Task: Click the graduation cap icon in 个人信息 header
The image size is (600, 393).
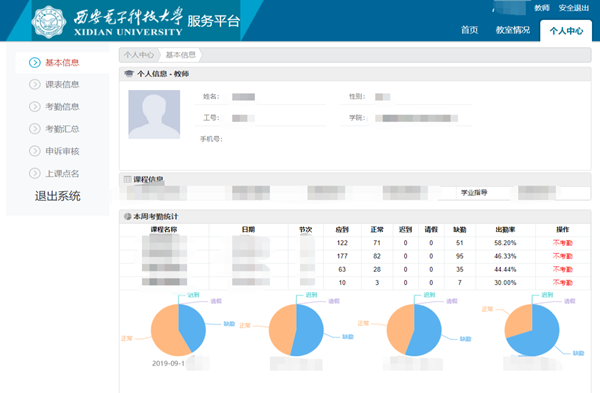Action: [129, 73]
